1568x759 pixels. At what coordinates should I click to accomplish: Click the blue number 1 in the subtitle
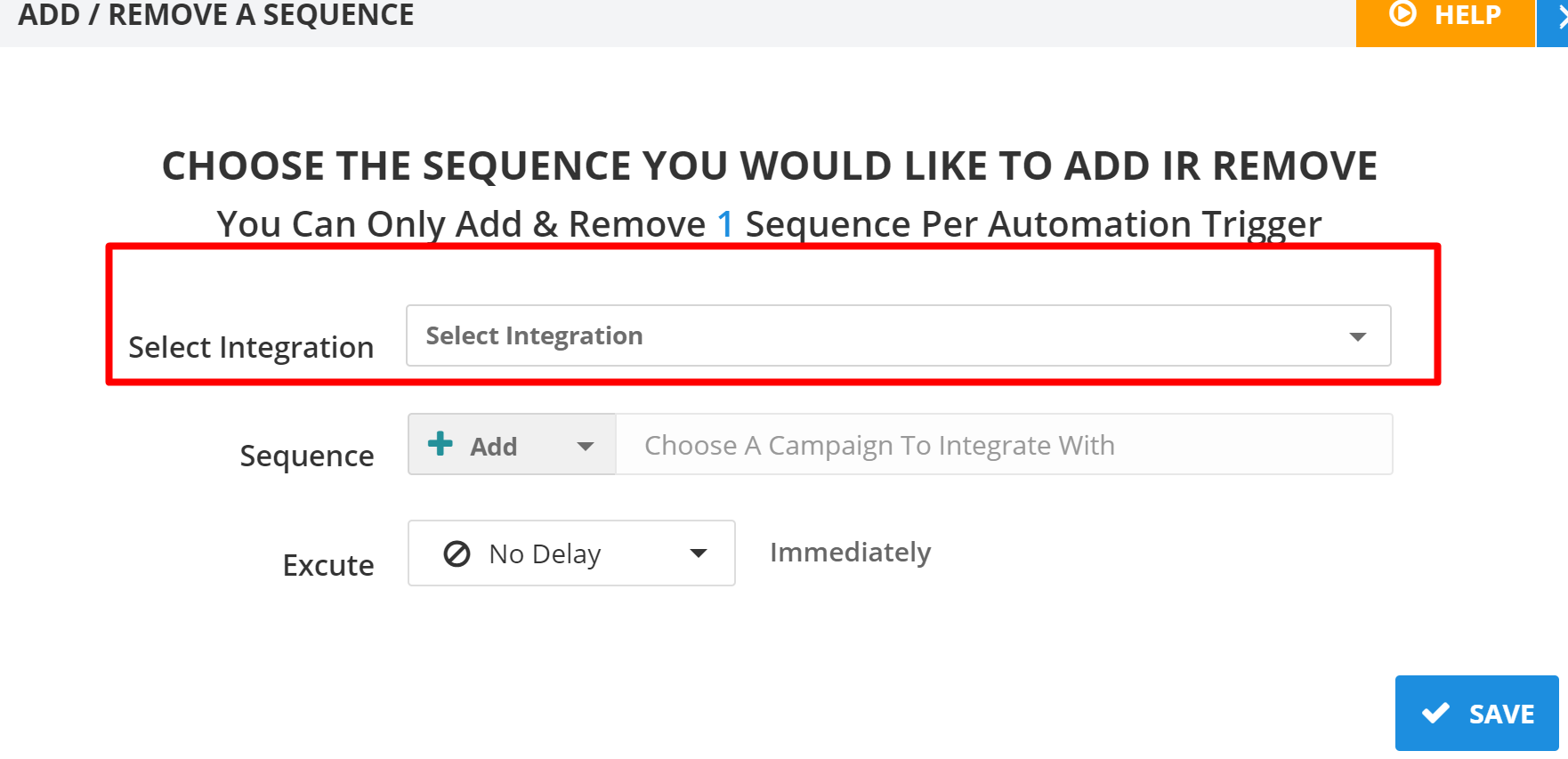coord(725,224)
